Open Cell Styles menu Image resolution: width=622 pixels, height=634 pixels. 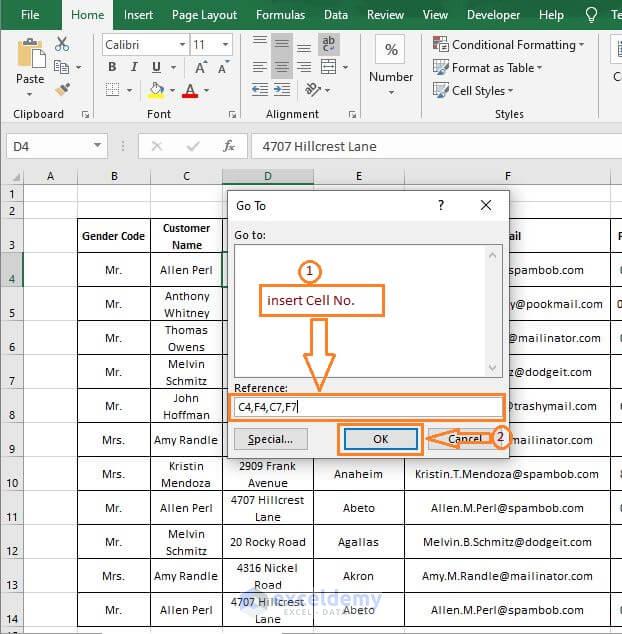pyautogui.click(x=473, y=91)
